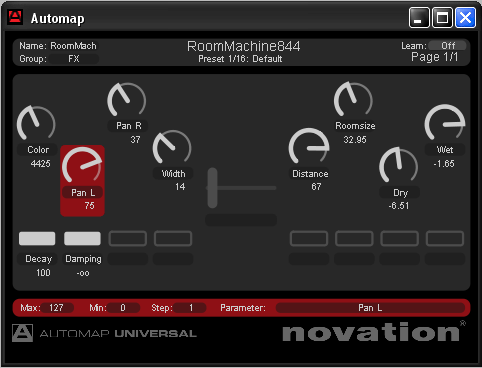Click the Decay value 100
The image size is (482, 368).
[43, 273]
